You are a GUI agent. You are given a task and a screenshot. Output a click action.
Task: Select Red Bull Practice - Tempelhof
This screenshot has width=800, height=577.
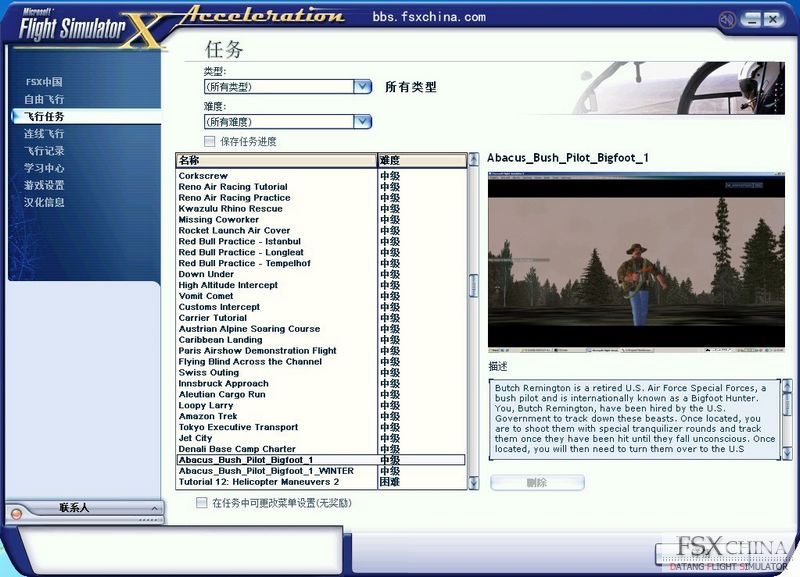[244, 263]
